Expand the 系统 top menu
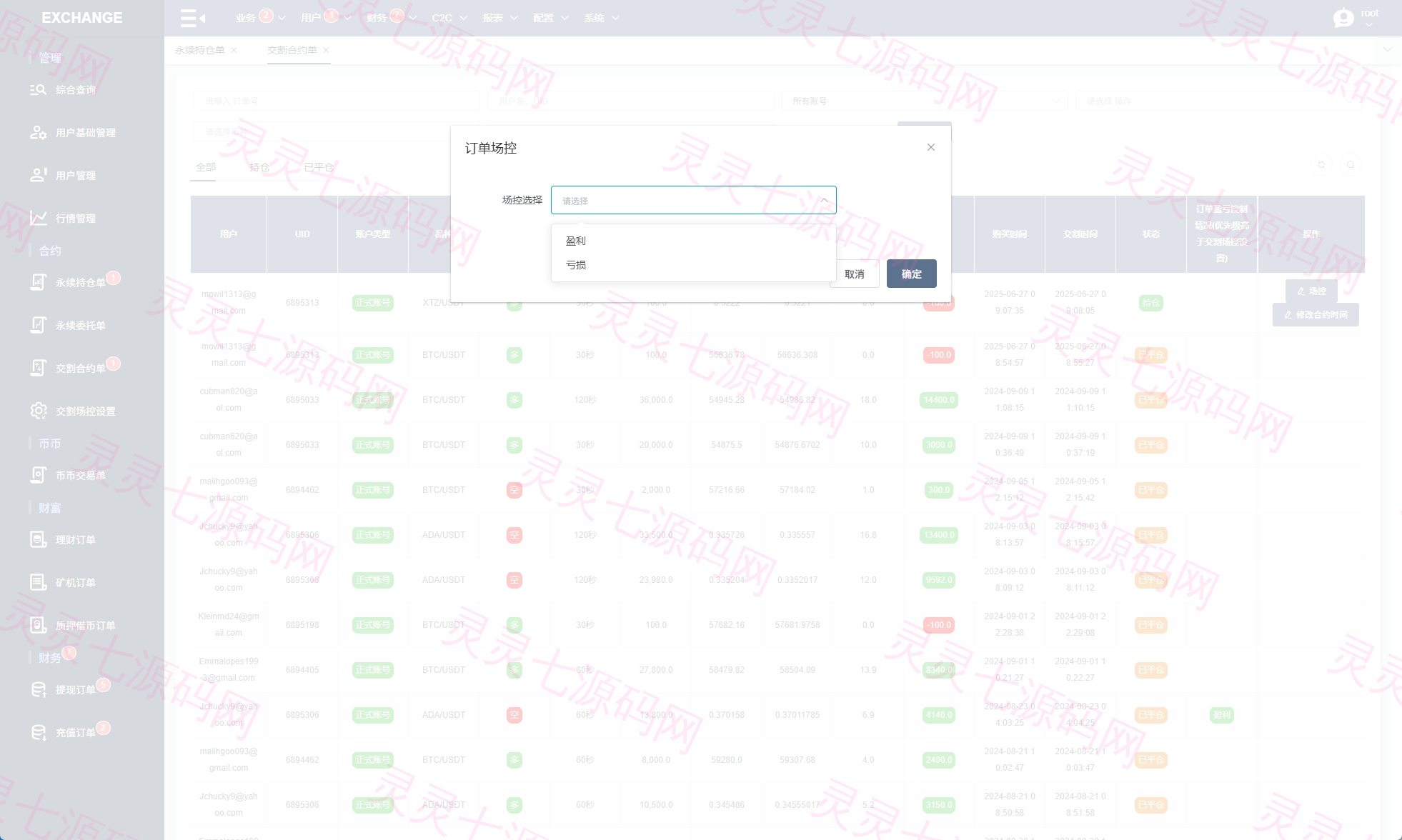 click(x=602, y=18)
